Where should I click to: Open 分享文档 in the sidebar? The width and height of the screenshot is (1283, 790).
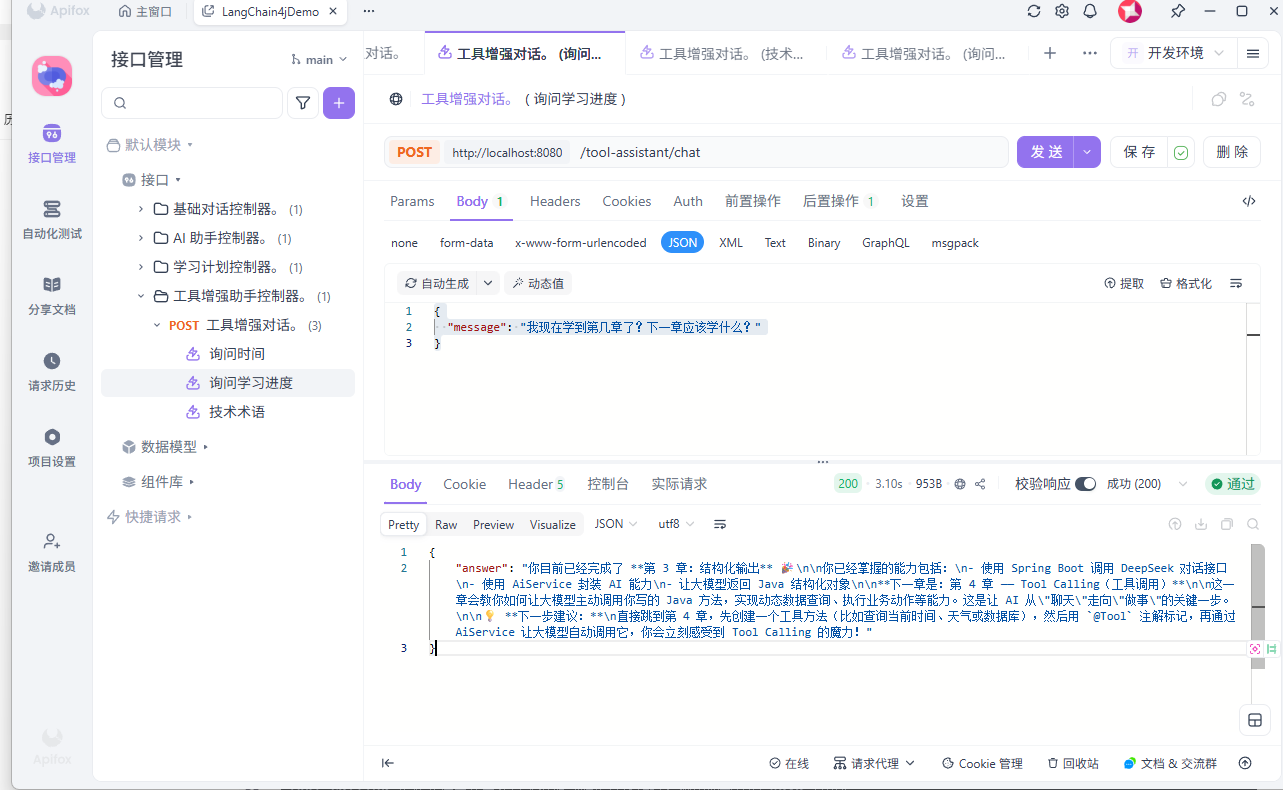click(x=52, y=295)
